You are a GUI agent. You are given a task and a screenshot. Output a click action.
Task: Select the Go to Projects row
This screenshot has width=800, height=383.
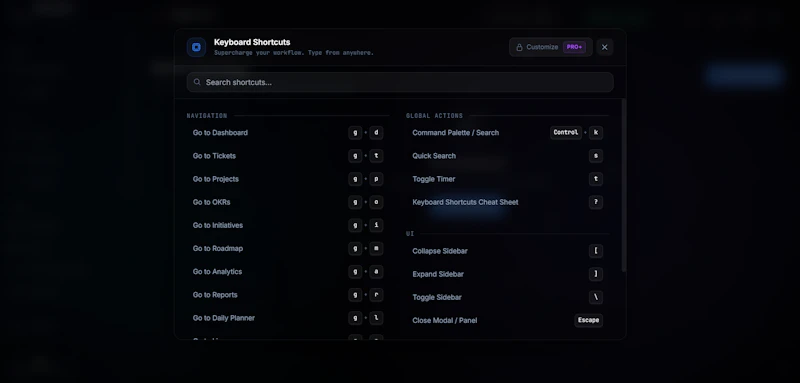(x=288, y=179)
